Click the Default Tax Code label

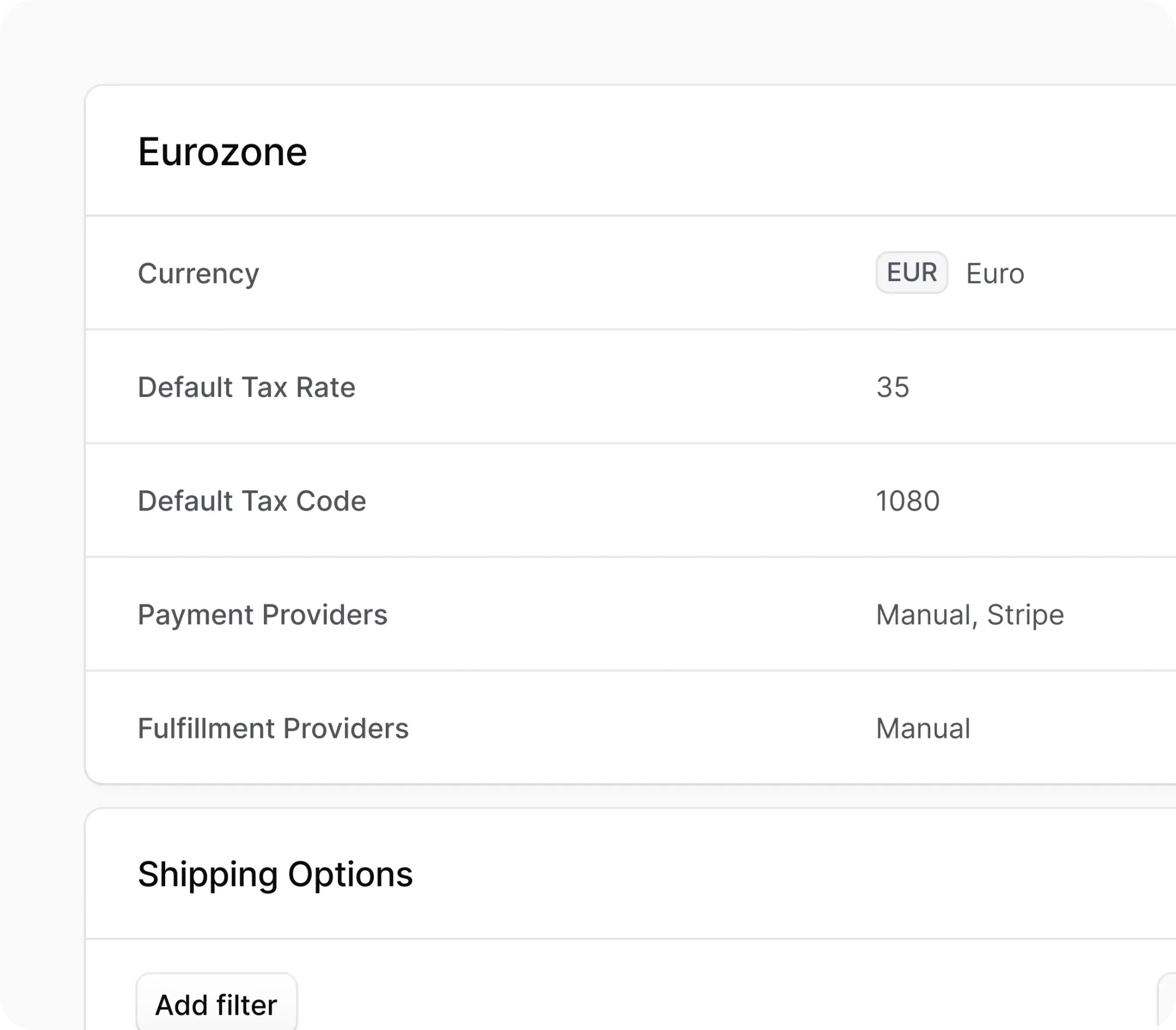[252, 501]
